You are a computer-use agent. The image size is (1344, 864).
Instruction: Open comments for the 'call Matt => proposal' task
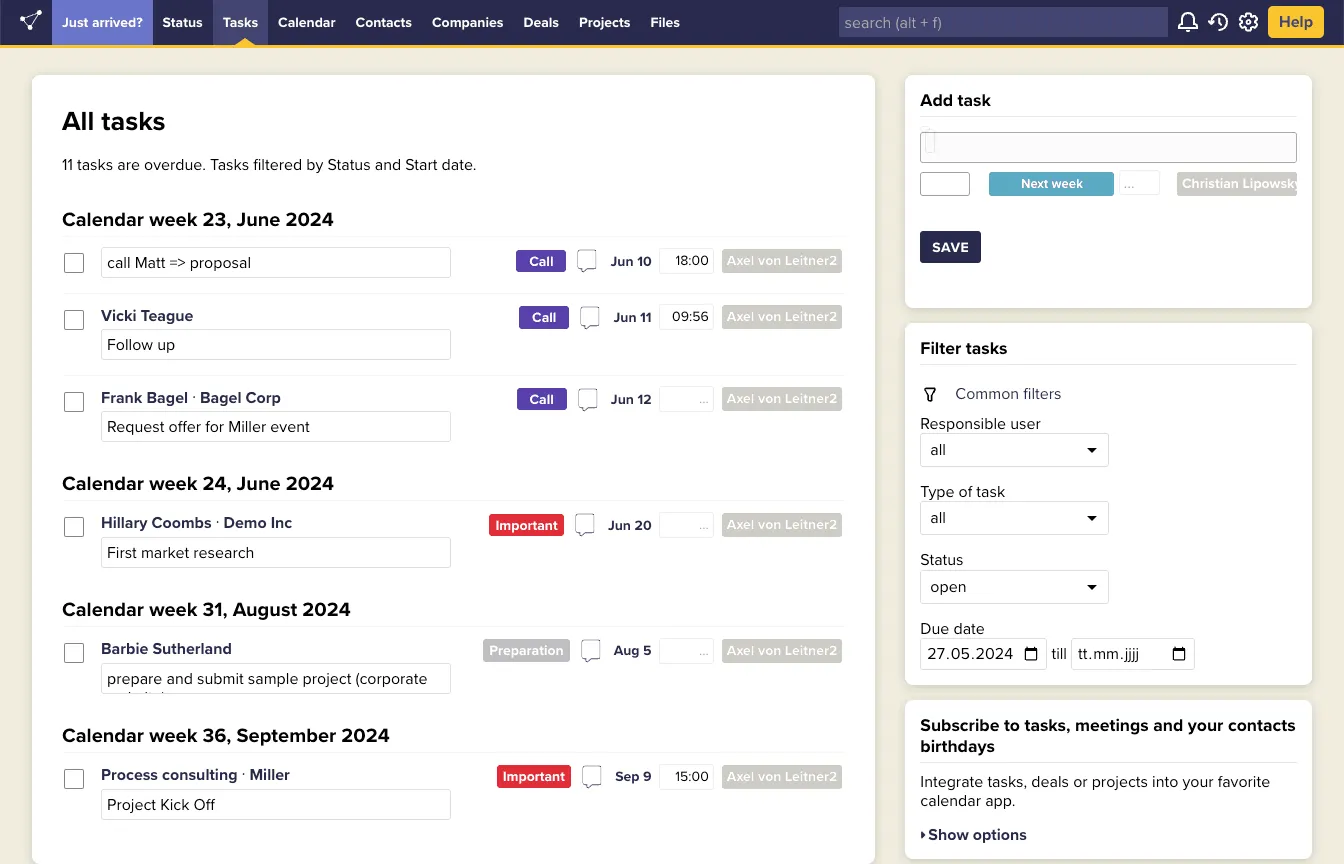pyautogui.click(x=587, y=261)
